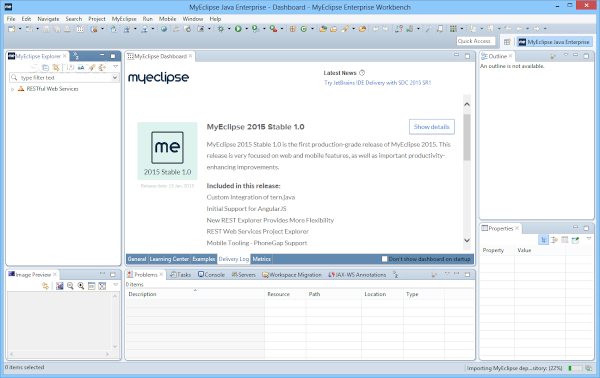The image size is (600, 378).
Task: Open the Properties view menu triangle
Action: coord(589,239)
